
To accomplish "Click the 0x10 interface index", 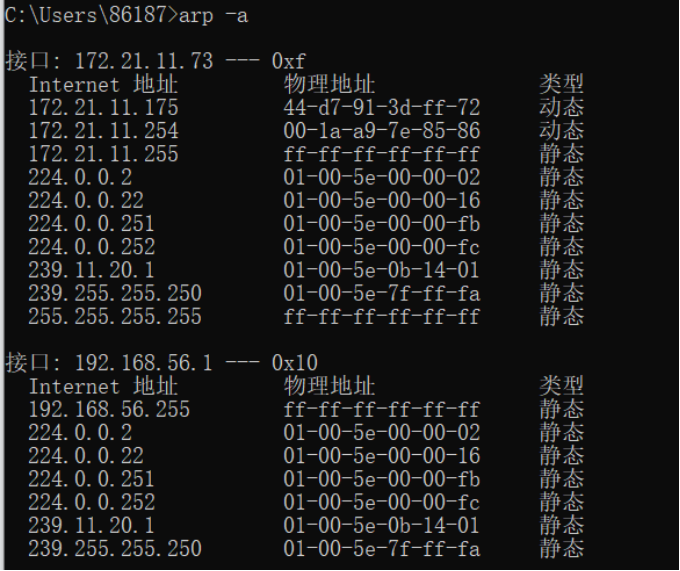I will 295,363.
